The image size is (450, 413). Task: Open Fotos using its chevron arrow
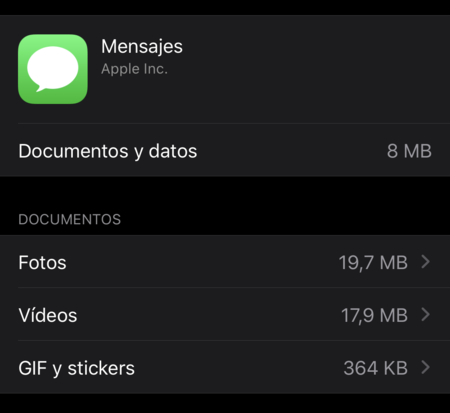(425, 262)
